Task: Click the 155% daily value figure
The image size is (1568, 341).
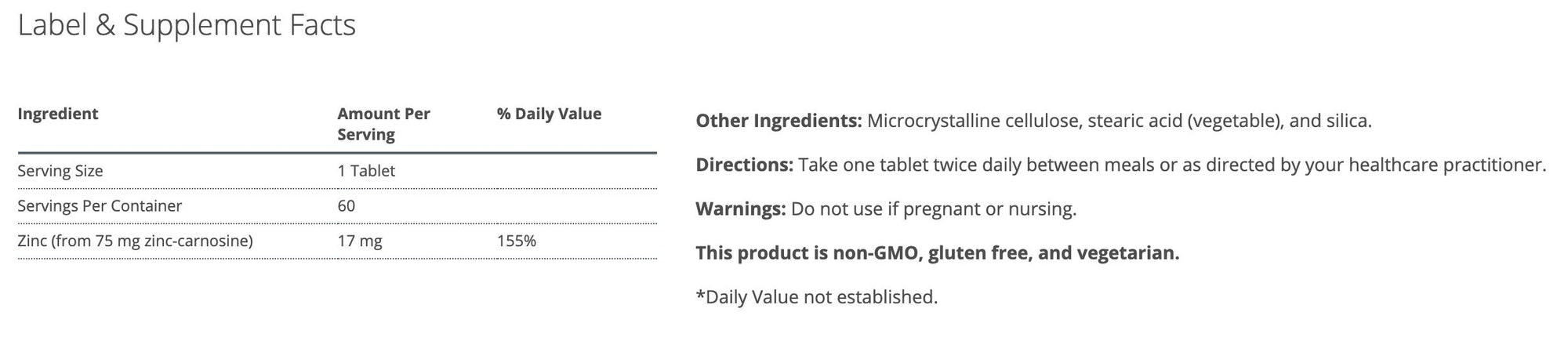Action: 517,241
